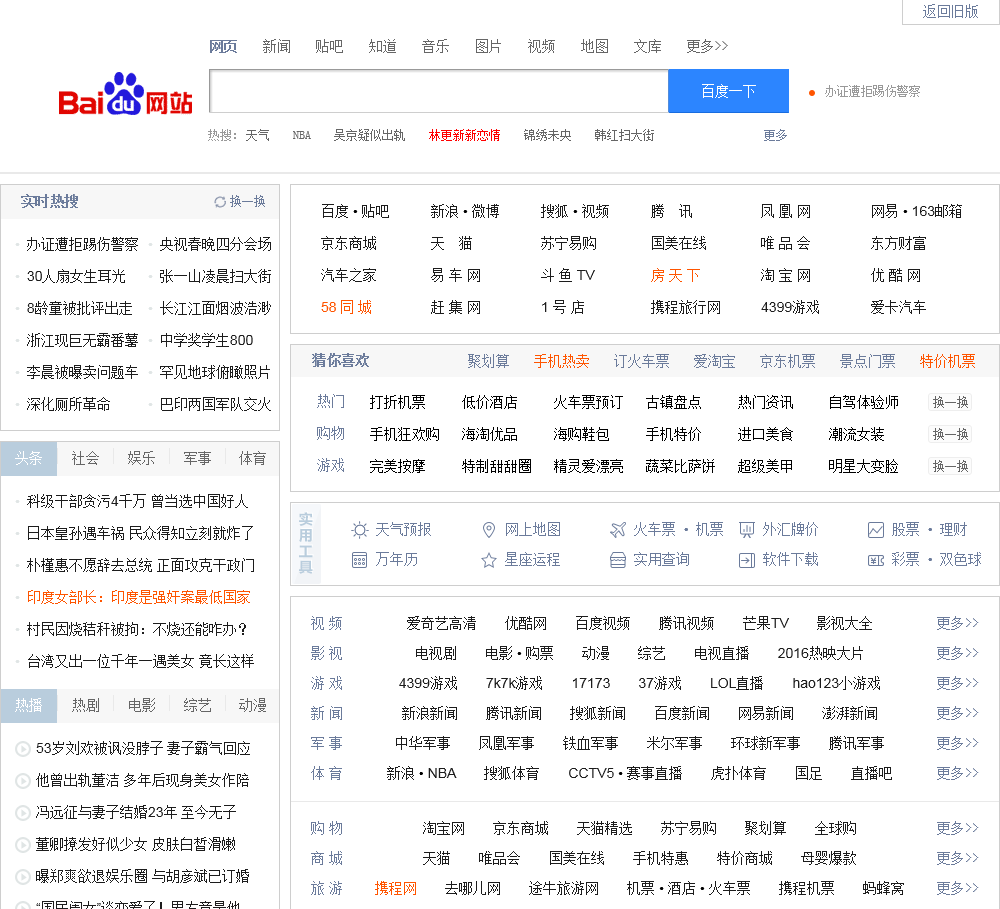Click the map pin icon for 网上地图
1000x909 pixels.
pyautogui.click(x=489, y=530)
